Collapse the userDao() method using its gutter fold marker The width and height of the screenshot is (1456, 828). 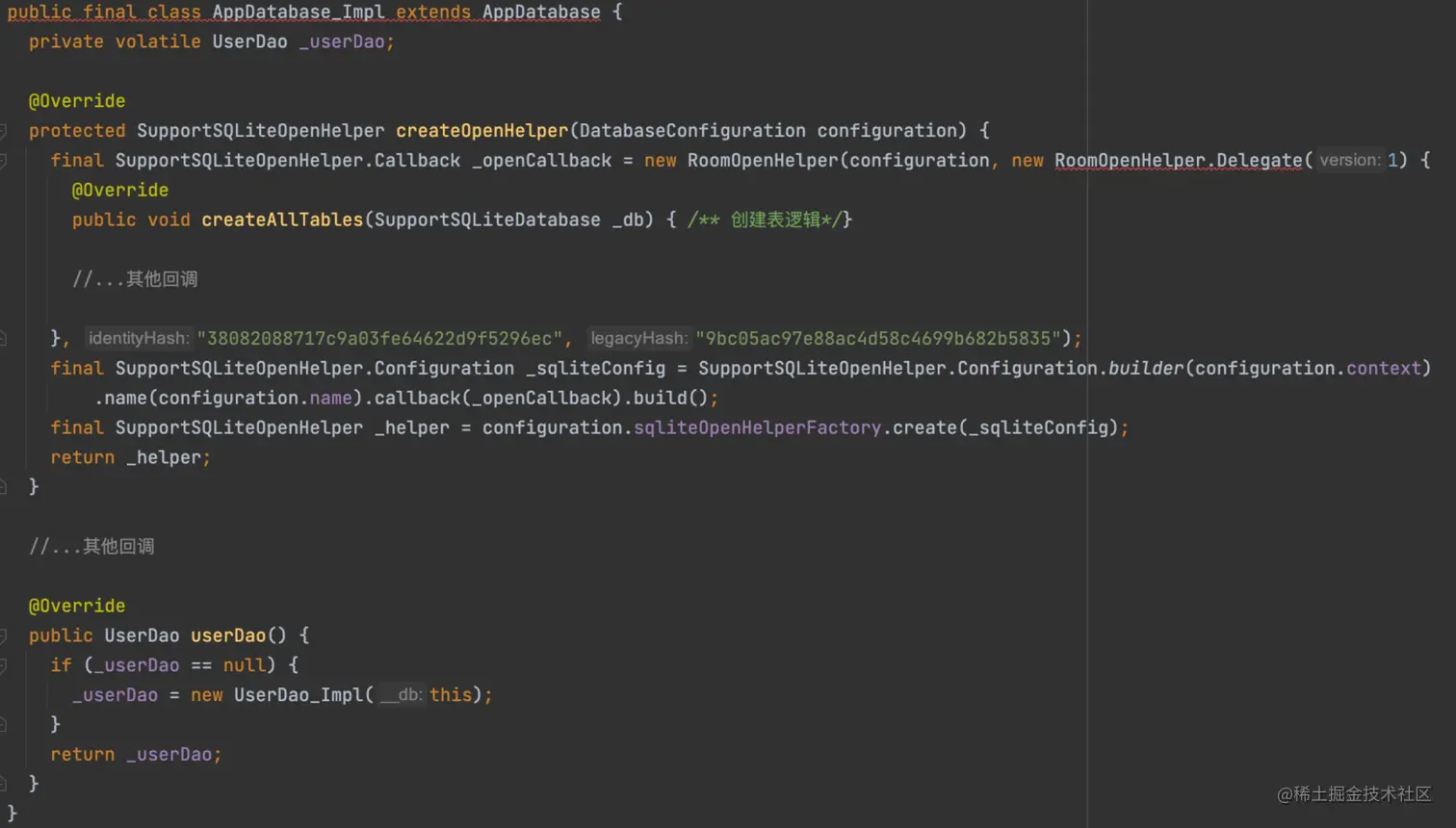tap(3, 635)
